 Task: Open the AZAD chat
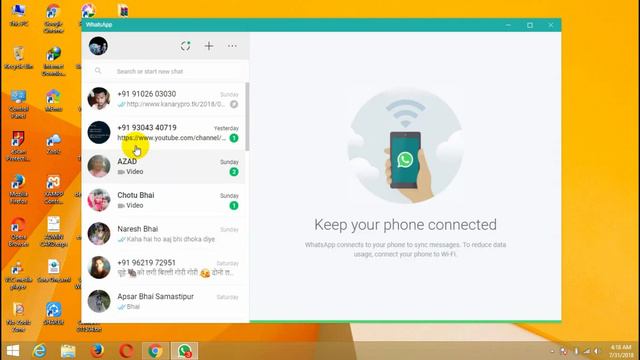coord(164,166)
